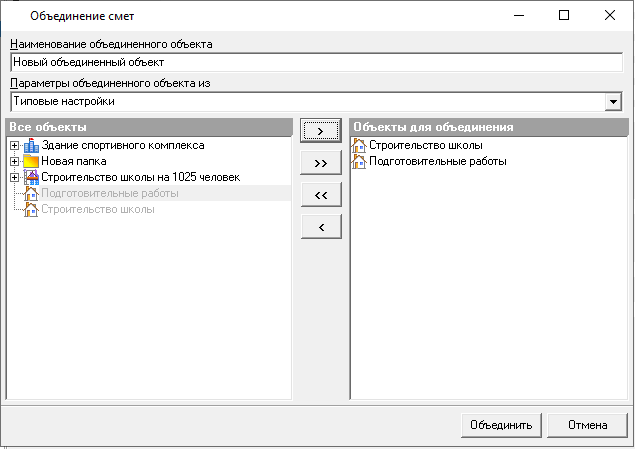Click the merged object name input field

pos(316,62)
